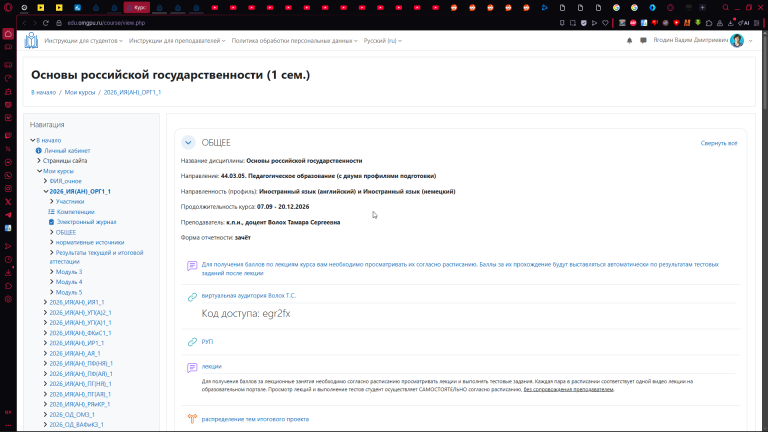Open Мои курсы breadcrumb link
768x432 pixels.
[80, 92]
